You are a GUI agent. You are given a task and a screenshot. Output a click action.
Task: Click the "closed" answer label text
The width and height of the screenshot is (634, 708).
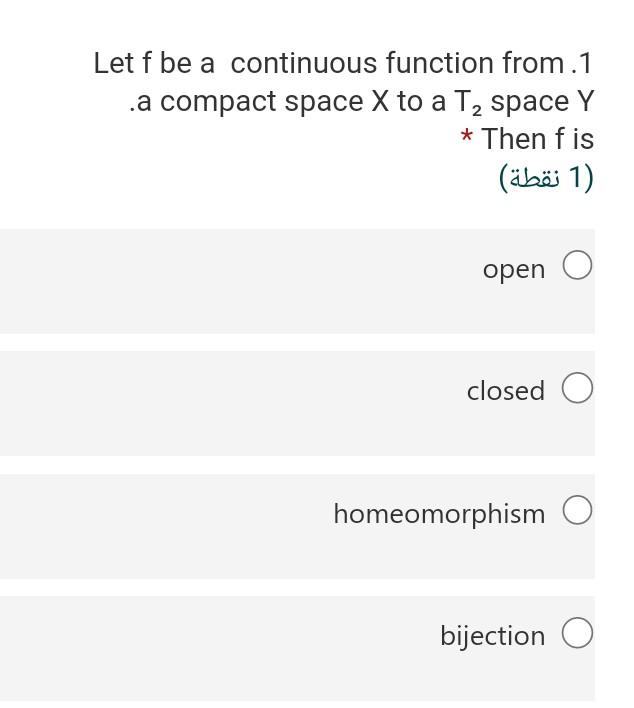506,391
